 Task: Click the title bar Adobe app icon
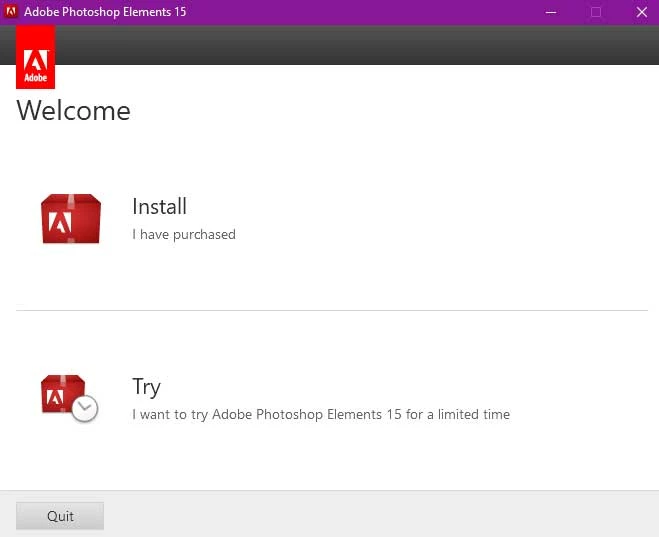point(11,11)
